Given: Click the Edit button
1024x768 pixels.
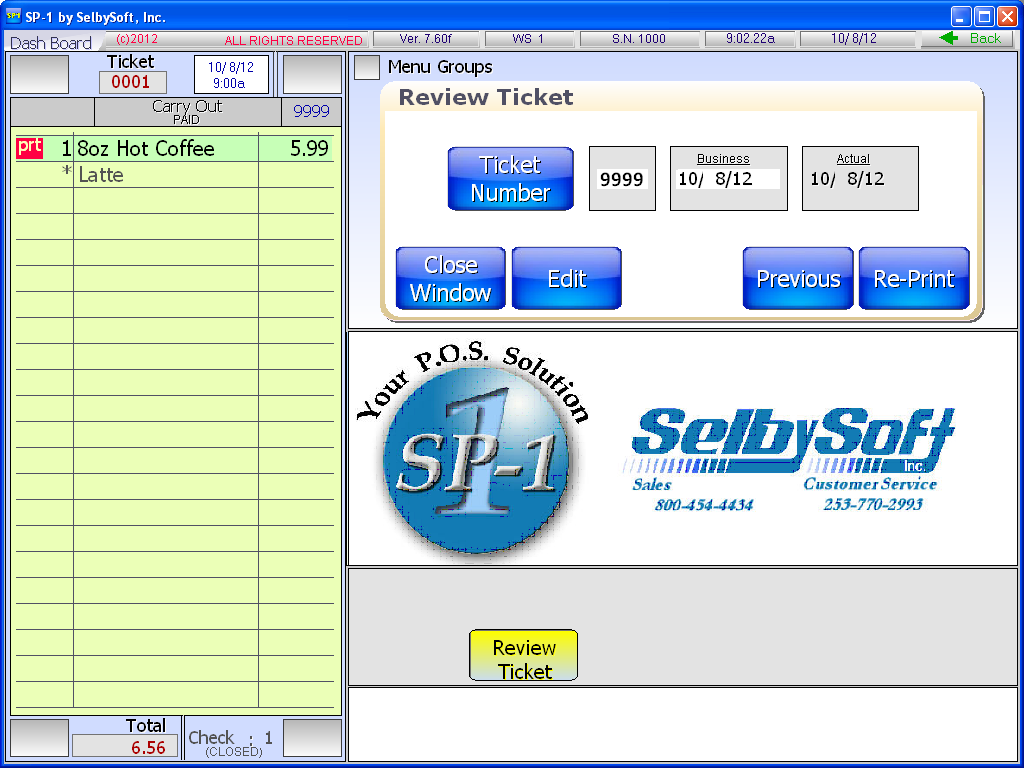Looking at the screenshot, I should pyautogui.click(x=566, y=278).
